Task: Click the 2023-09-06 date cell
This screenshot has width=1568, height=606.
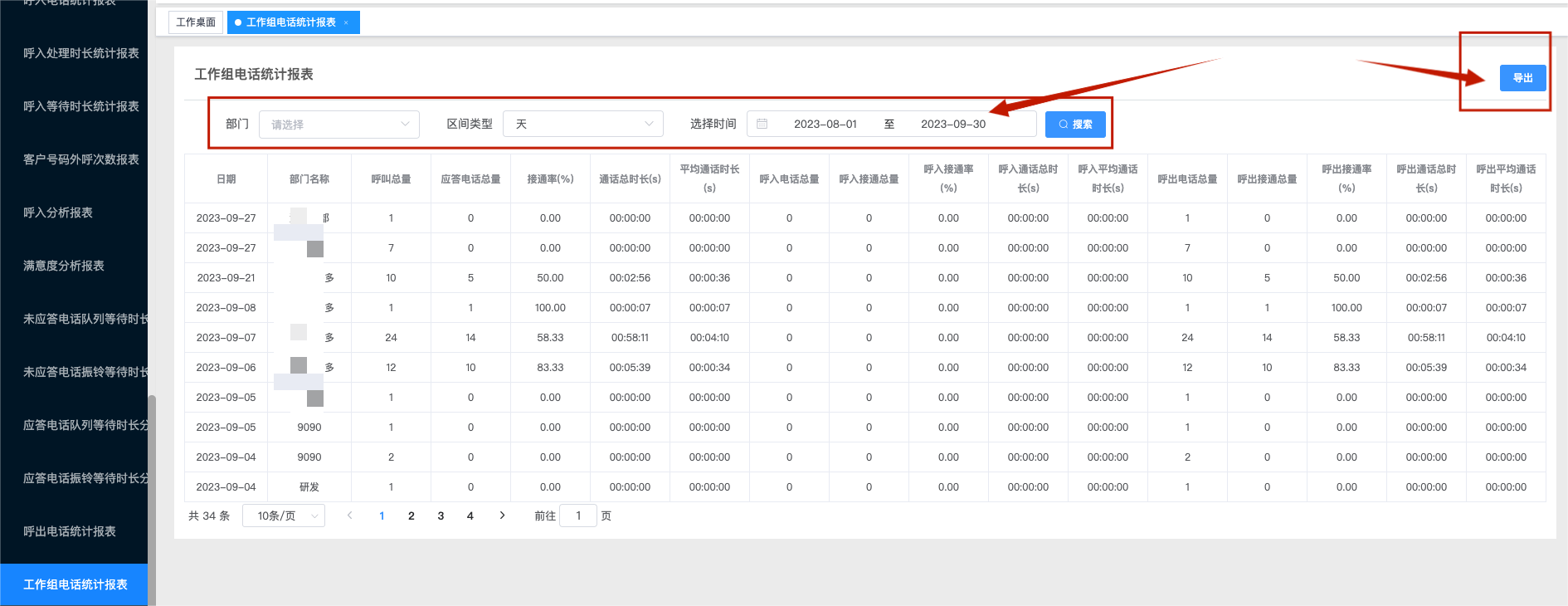Action: point(226,368)
